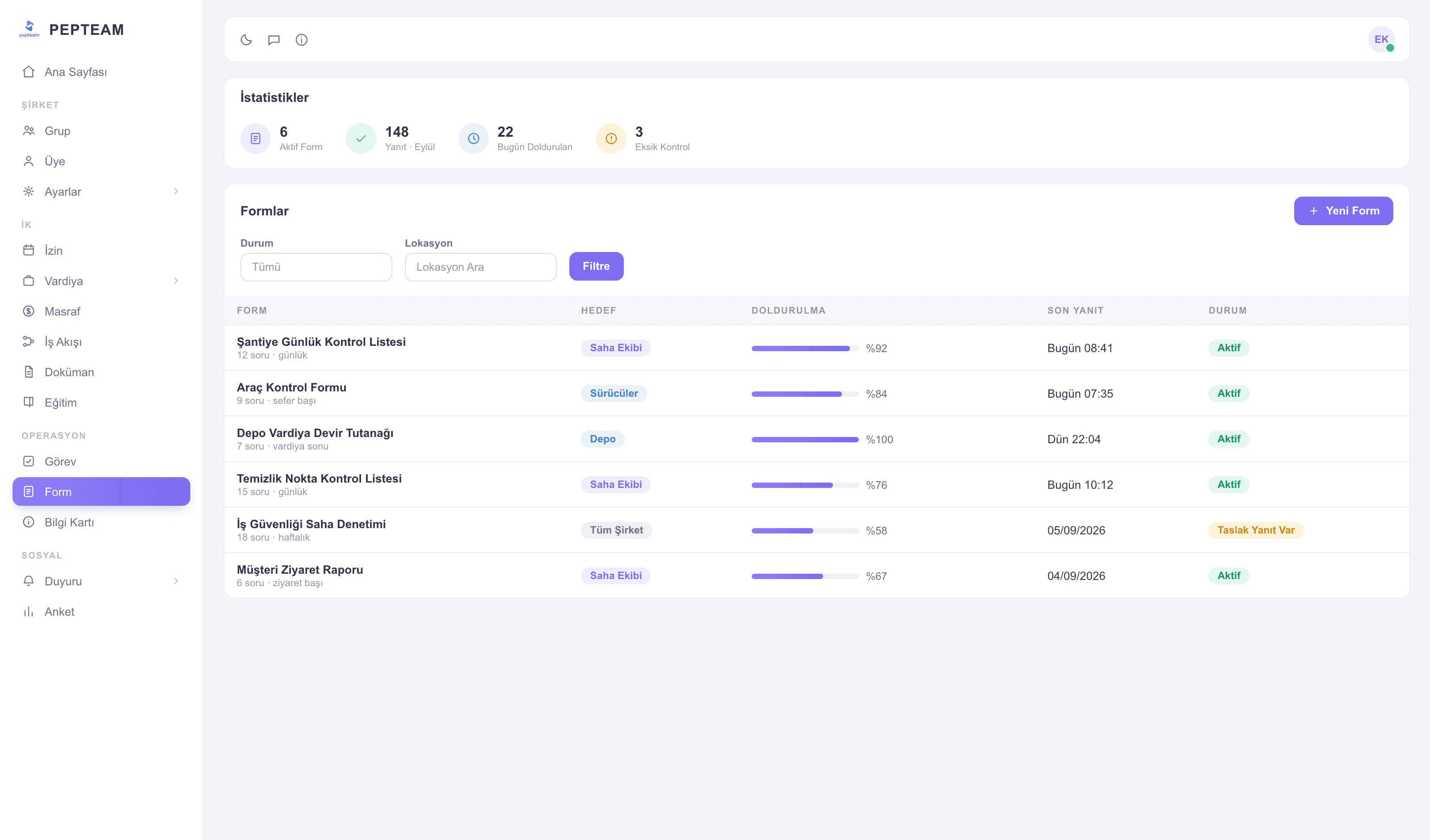Viewport: 1430px width, 840px height.
Task: Open the EK user avatar menu
Action: point(1381,39)
